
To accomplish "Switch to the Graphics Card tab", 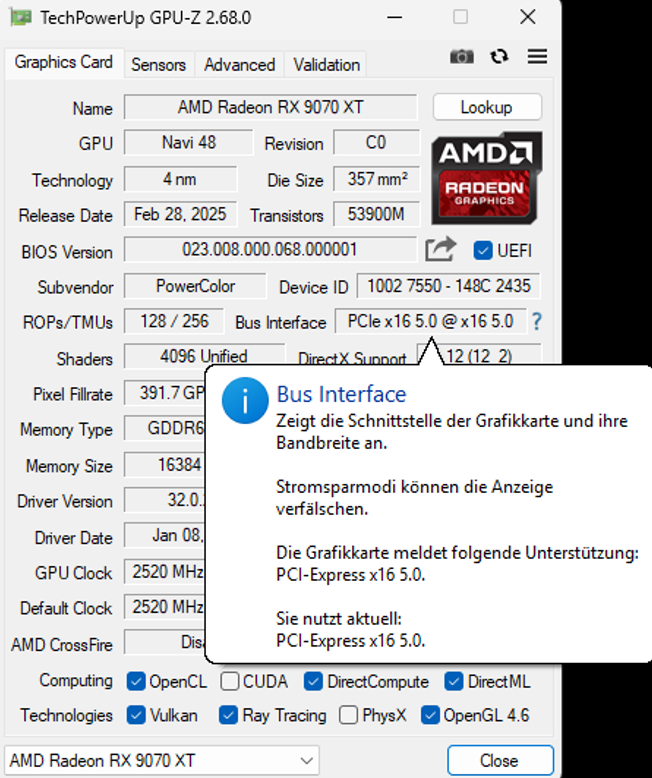I will (x=64, y=63).
